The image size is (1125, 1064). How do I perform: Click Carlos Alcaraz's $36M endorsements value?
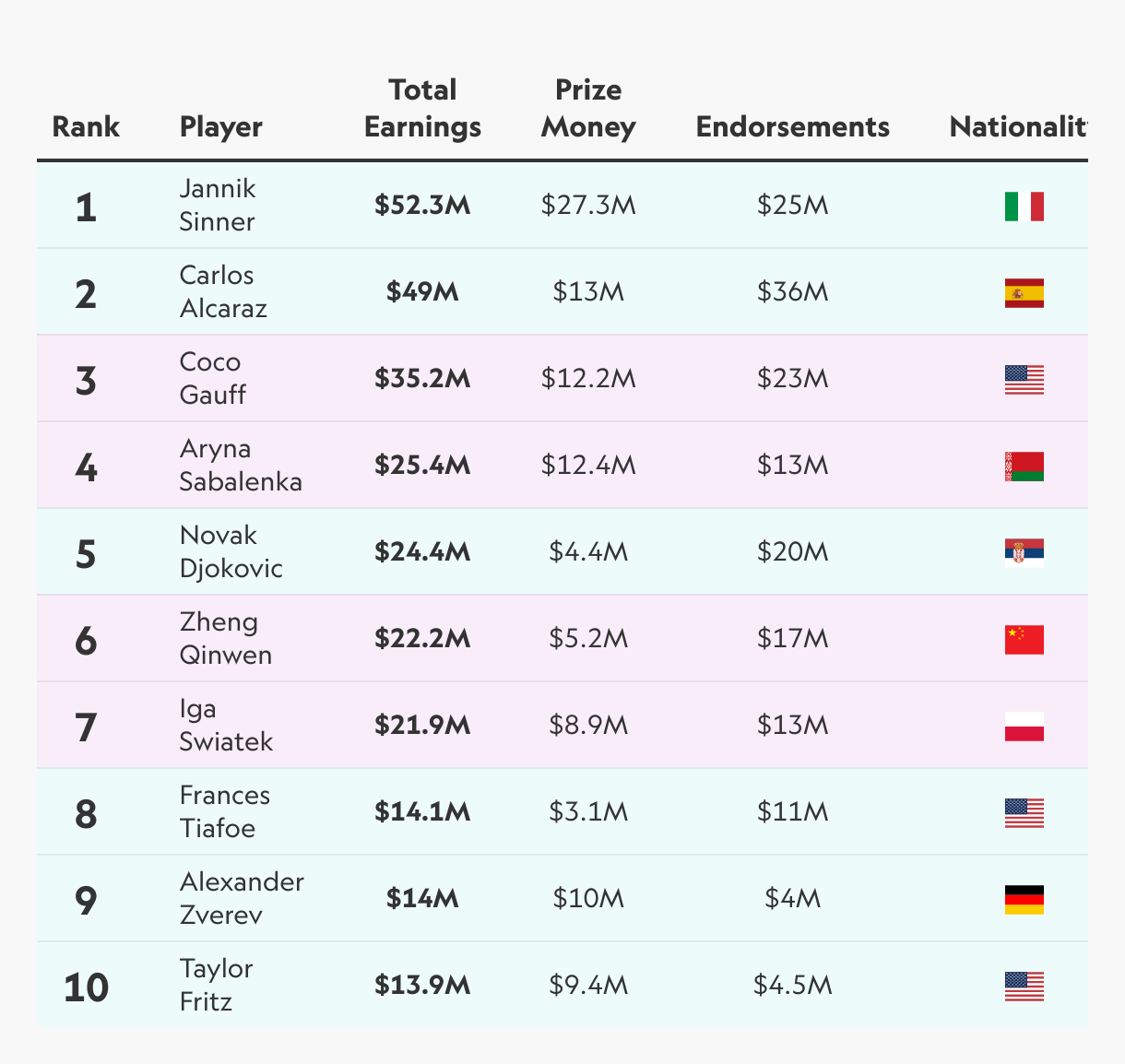[793, 291]
